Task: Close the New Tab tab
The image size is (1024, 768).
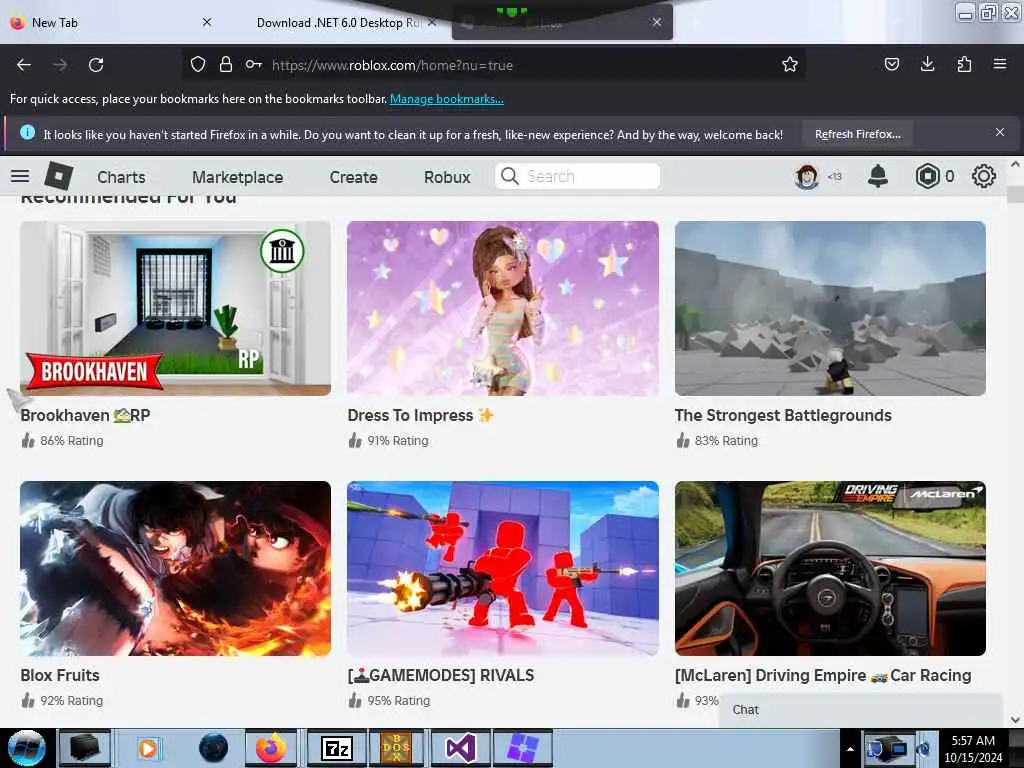Action: 207,22
